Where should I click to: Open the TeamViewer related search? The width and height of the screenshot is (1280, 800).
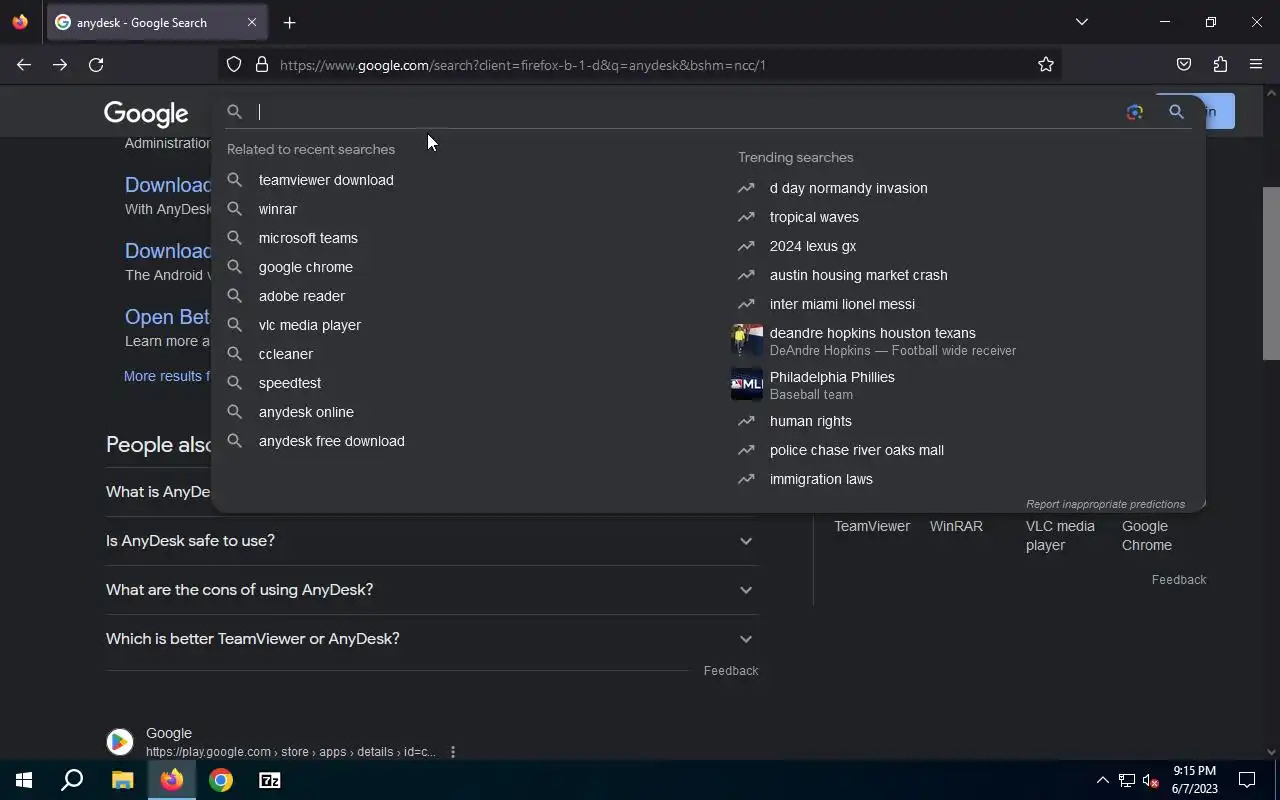tap(872, 526)
